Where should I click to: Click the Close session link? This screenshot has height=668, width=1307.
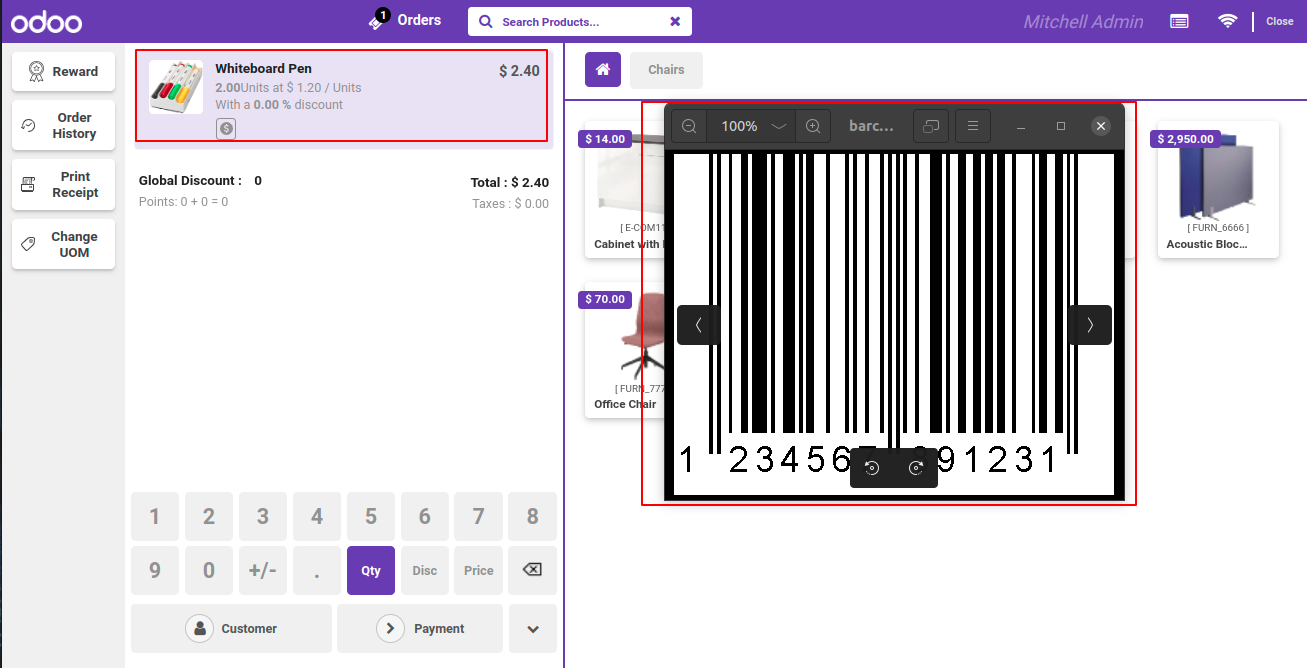coord(1279,21)
